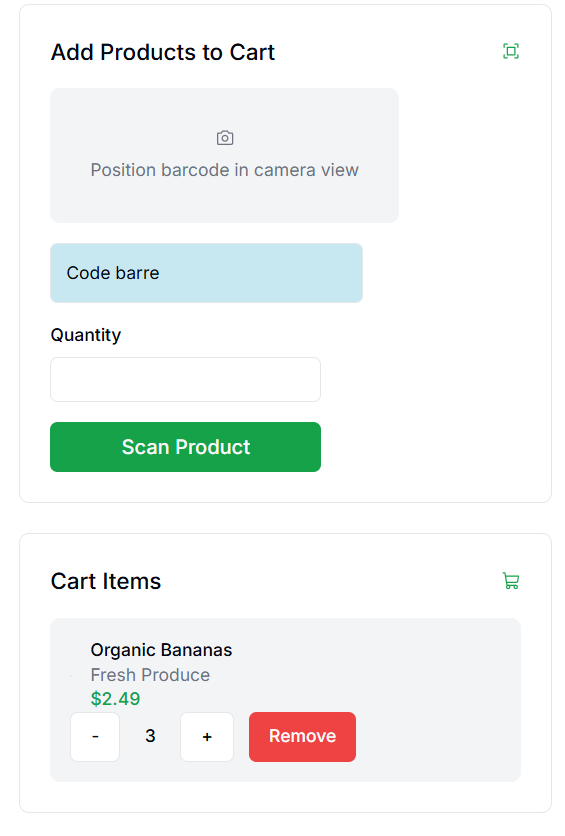The image size is (565, 836).
Task: Click the quantity number 3 in cart
Action: [x=150, y=736]
